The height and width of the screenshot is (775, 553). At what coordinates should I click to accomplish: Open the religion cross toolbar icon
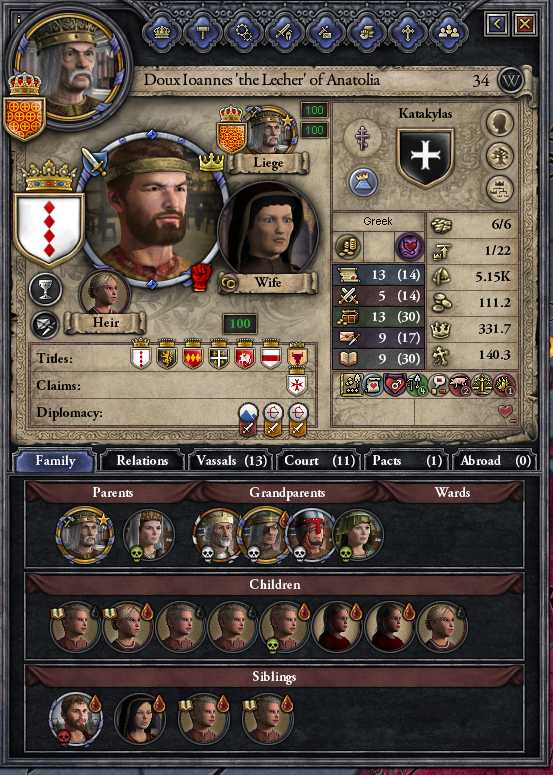pos(408,33)
